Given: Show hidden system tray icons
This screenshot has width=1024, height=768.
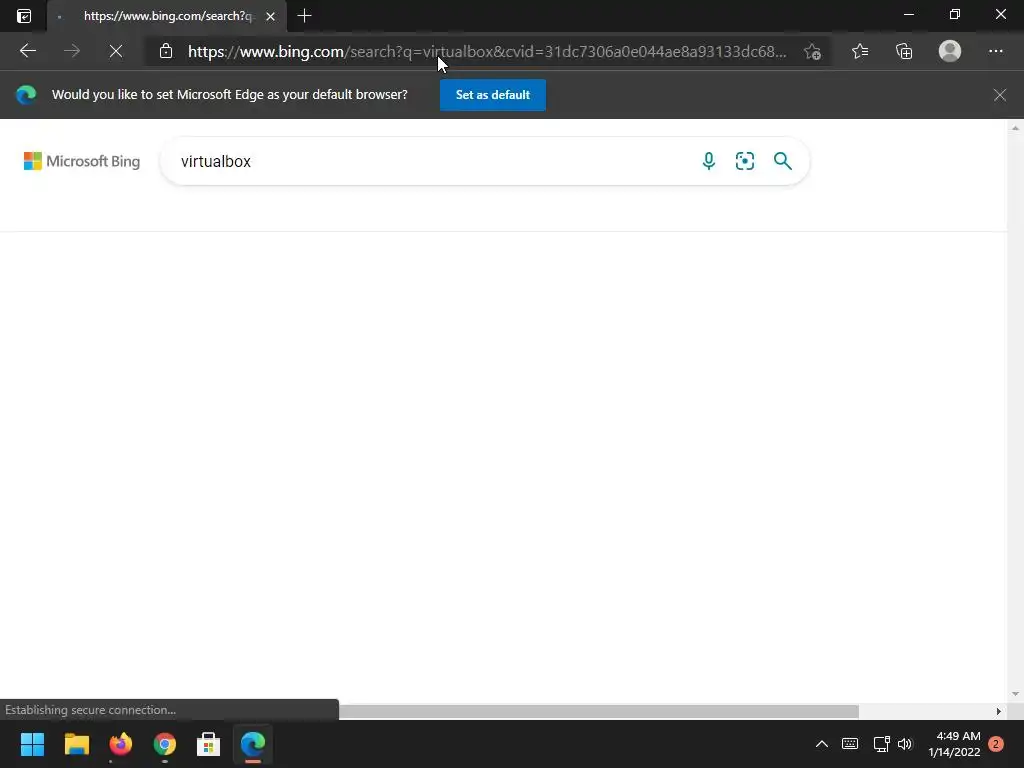Looking at the screenshot, I should point(822,744).
